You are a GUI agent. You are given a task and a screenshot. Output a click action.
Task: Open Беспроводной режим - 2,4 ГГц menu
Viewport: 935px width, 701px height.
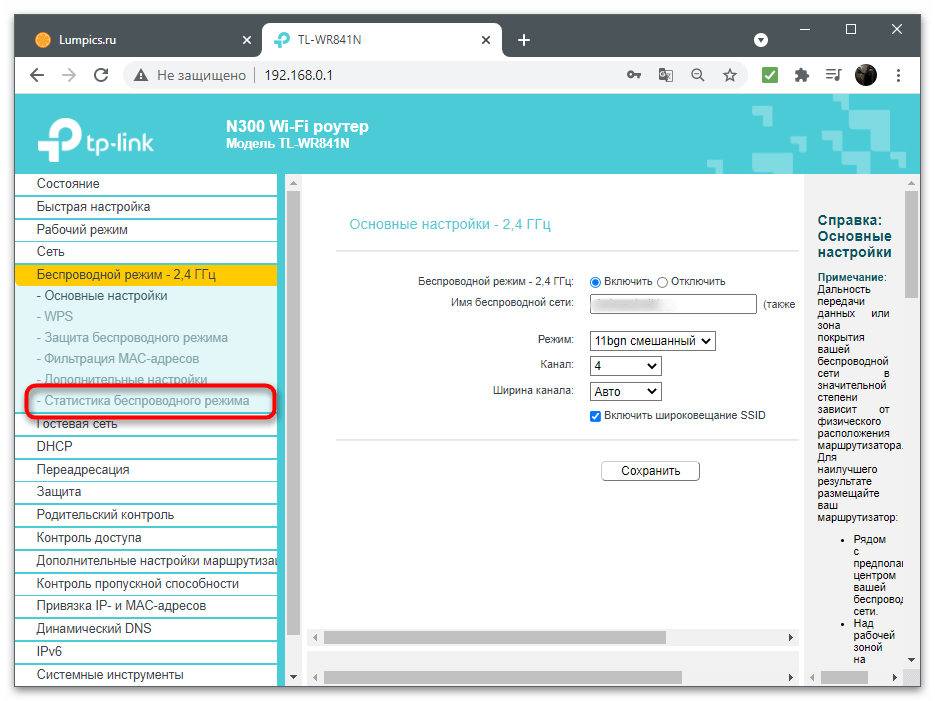coord(146,275)
